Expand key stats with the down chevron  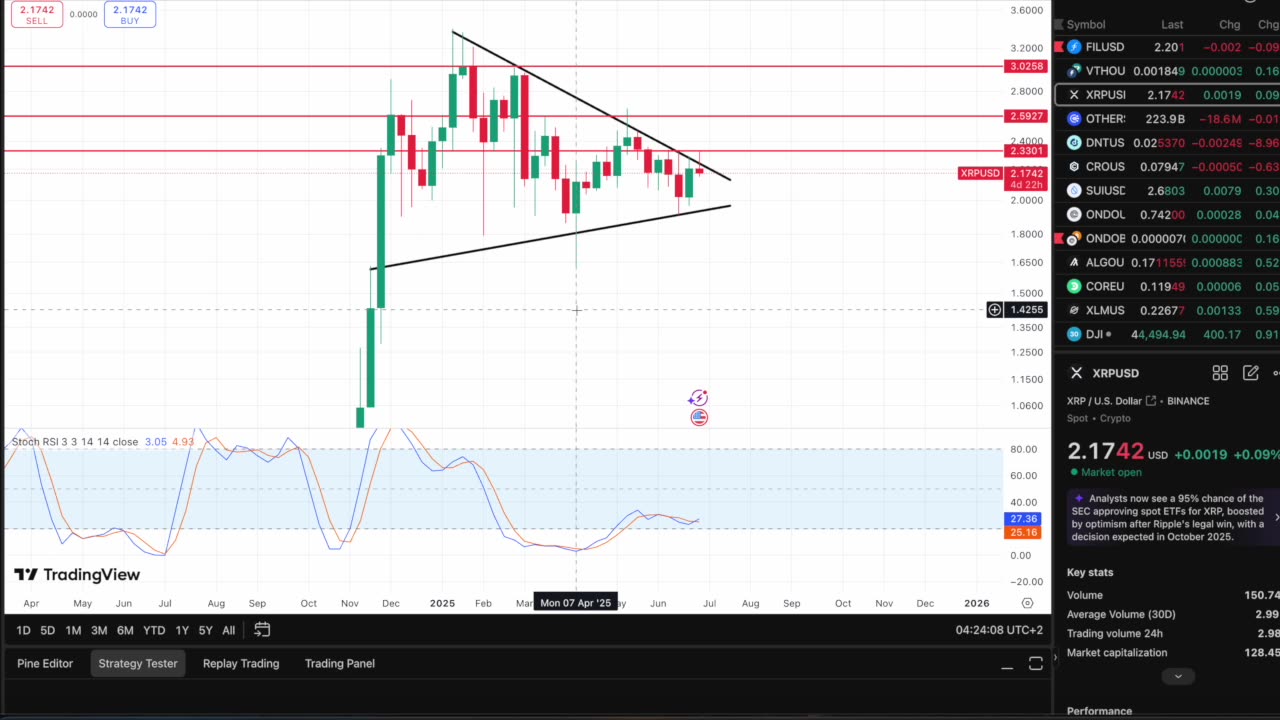coord(1178,676)
